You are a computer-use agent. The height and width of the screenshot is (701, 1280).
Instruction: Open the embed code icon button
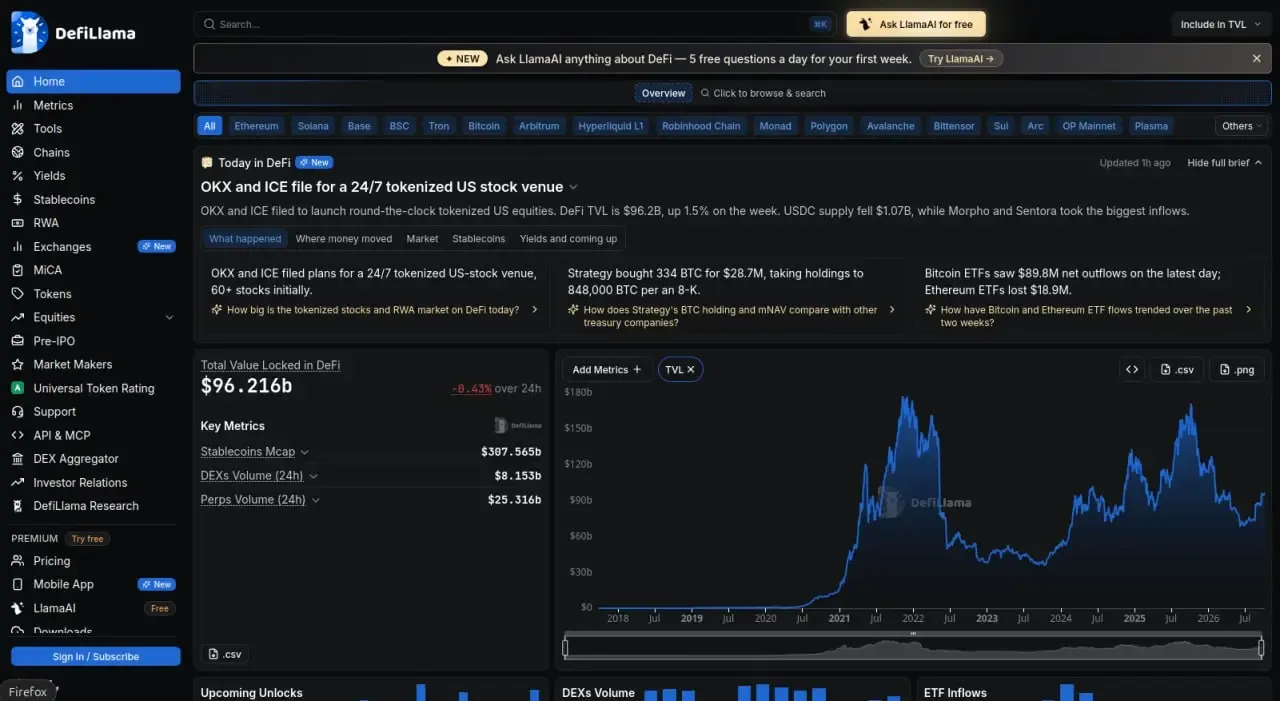pyautogui.click(x=1132, y=369)
